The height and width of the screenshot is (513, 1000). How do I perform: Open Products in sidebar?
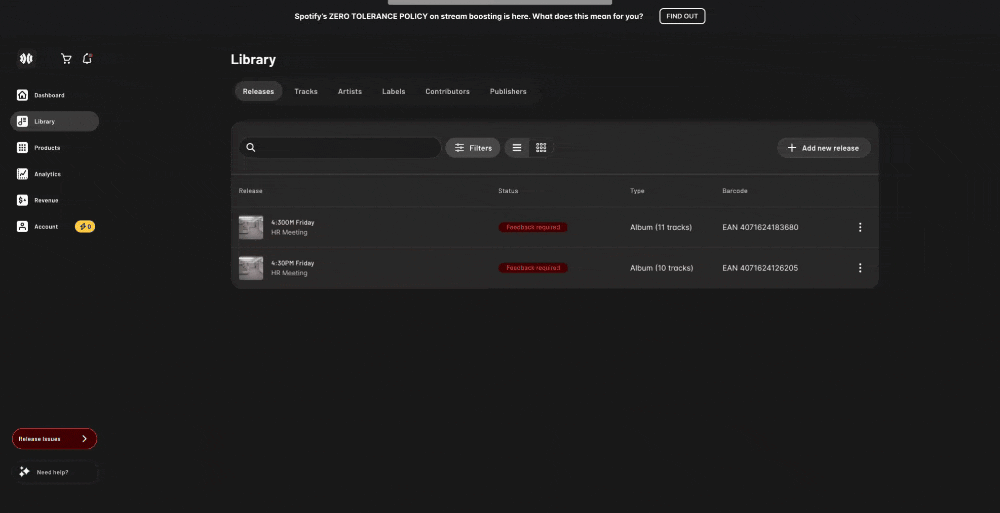54,147
